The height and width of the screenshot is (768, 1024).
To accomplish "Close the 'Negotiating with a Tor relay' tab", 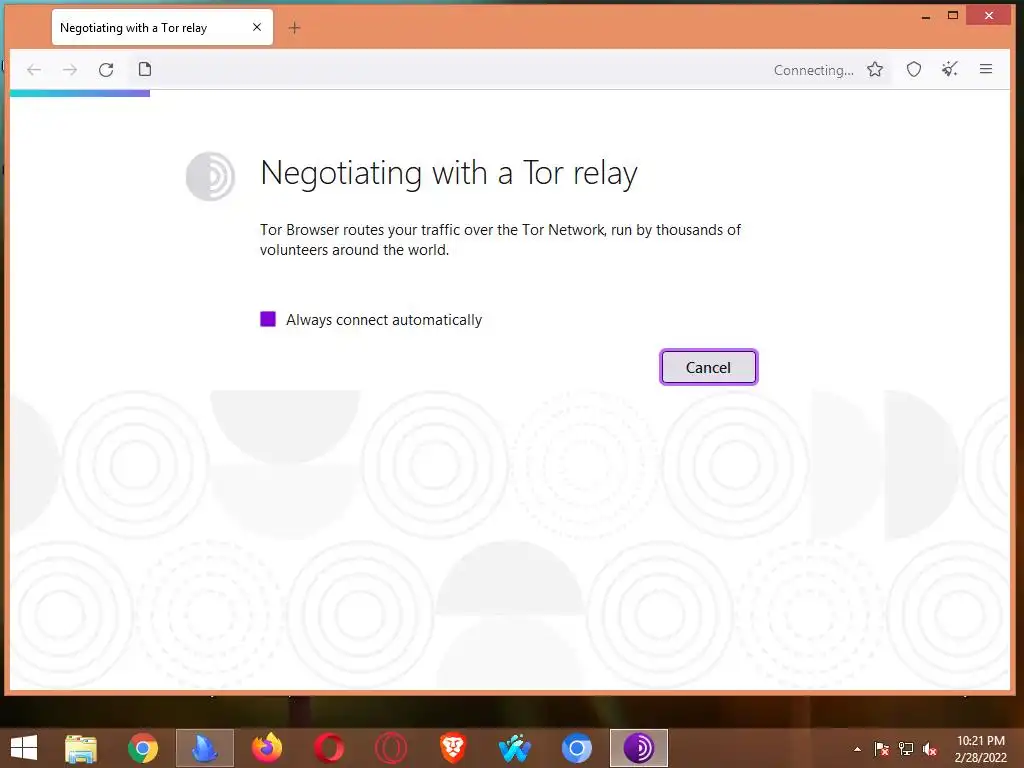I will (x=257, y=27).
